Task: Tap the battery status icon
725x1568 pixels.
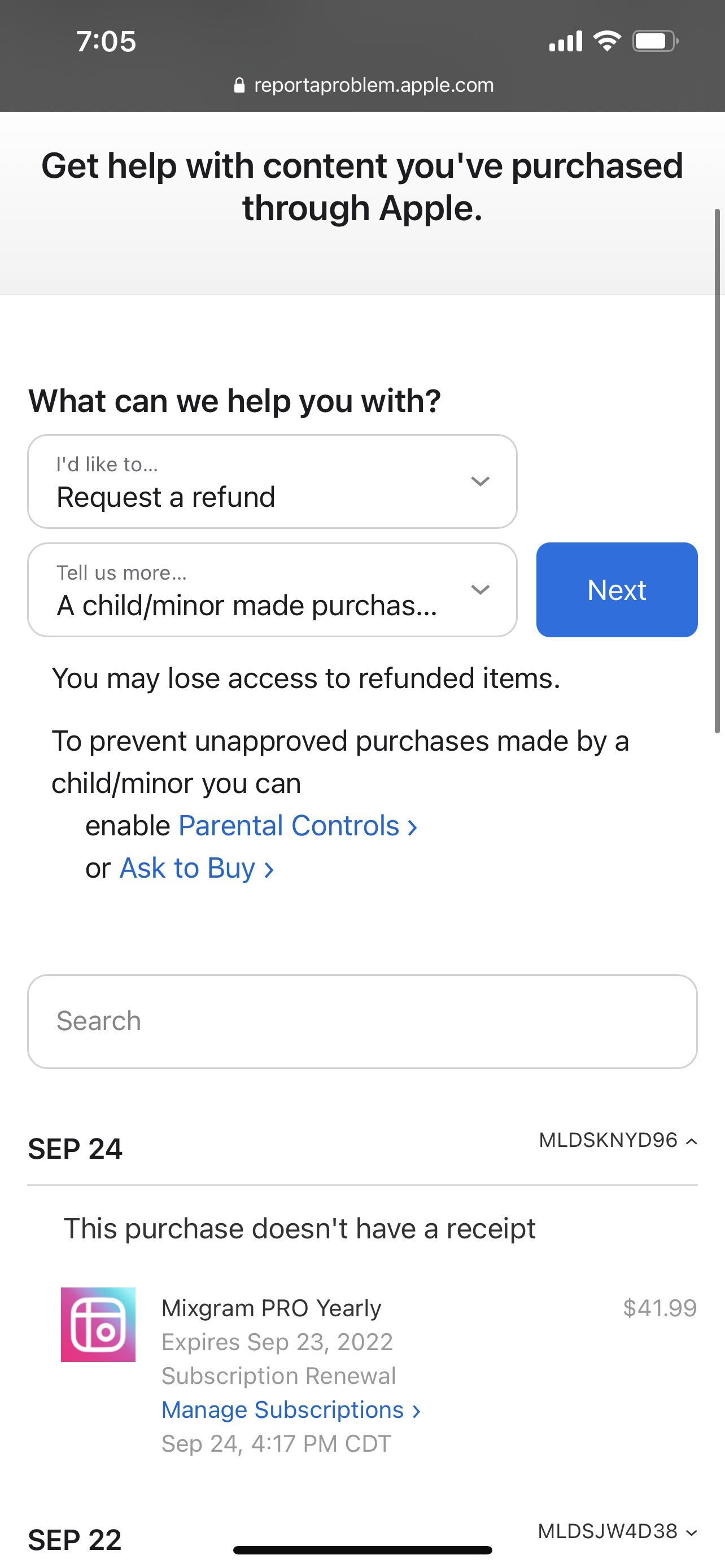Action: click(x=654, y=41)
